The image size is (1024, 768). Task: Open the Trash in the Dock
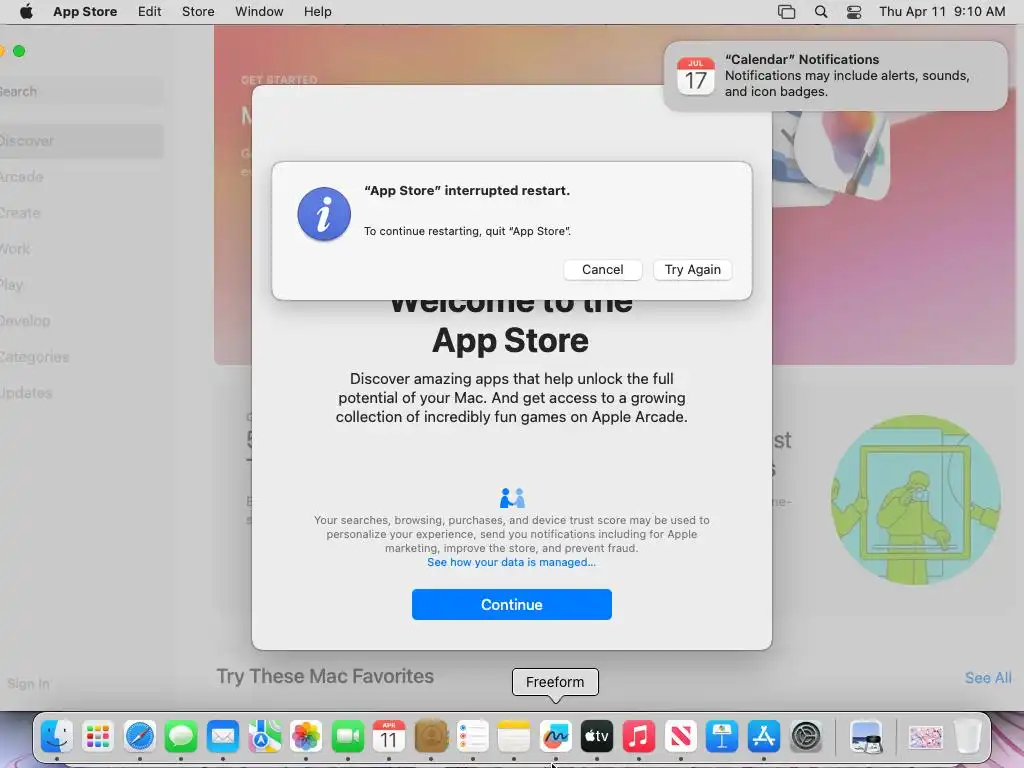[x=968, y=737]
